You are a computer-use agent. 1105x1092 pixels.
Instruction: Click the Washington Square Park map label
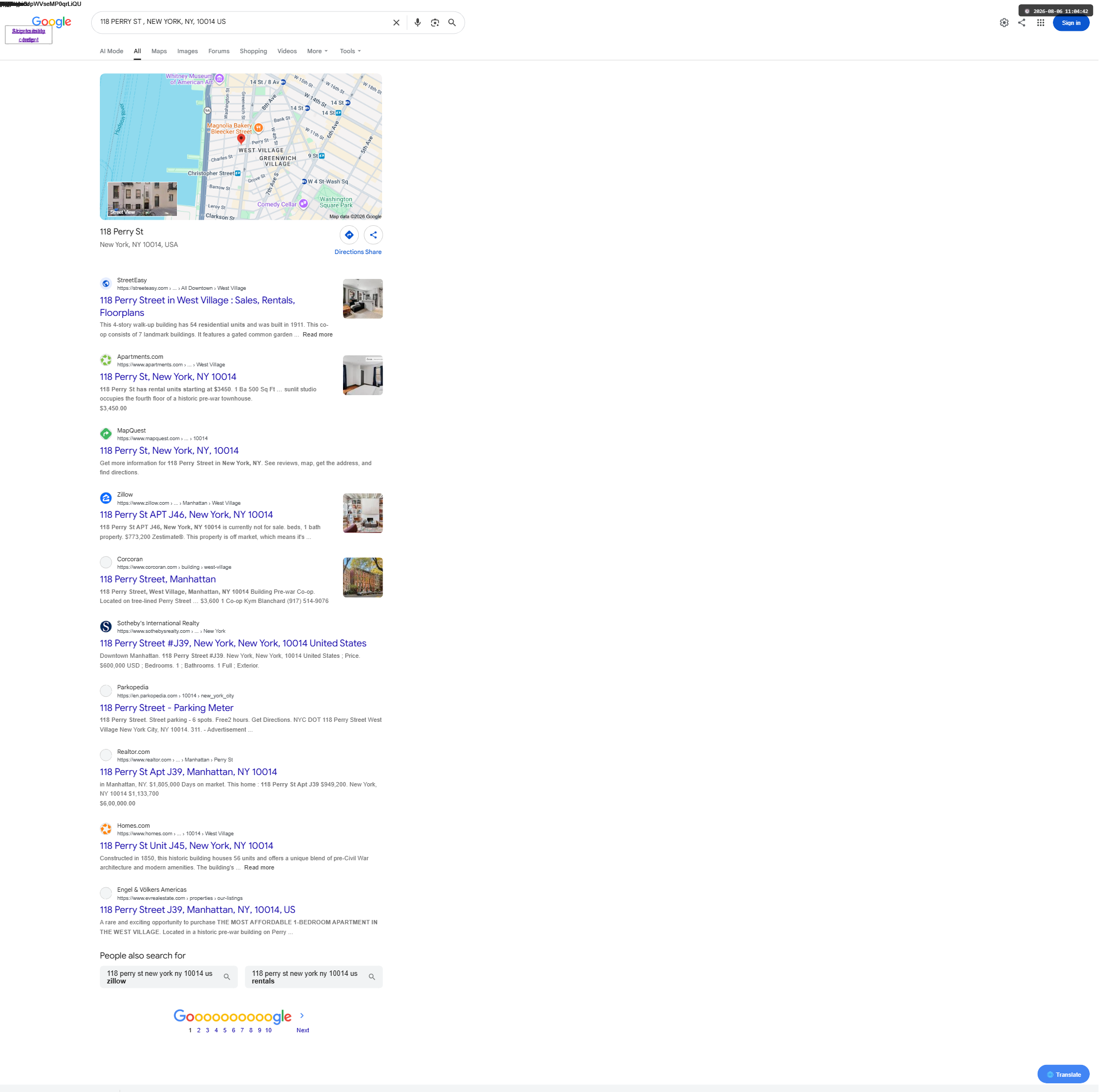pos(338,203)
